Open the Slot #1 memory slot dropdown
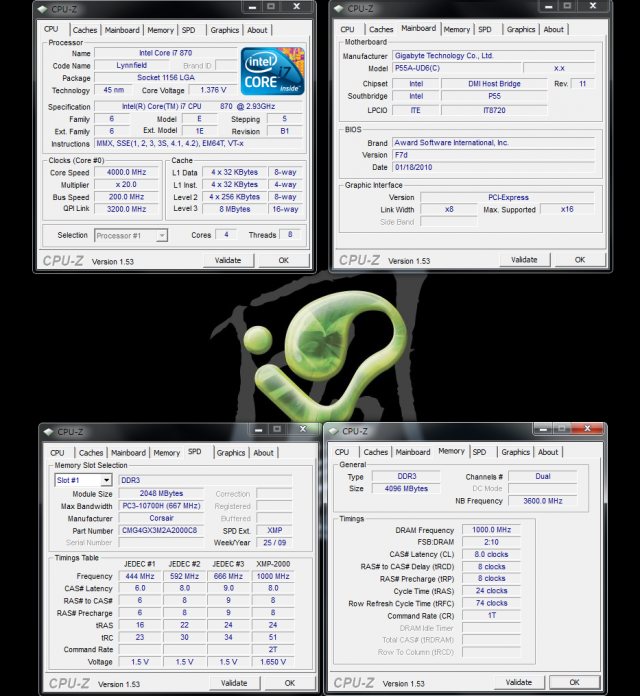 pyautogui.click(x=106, y=480)
